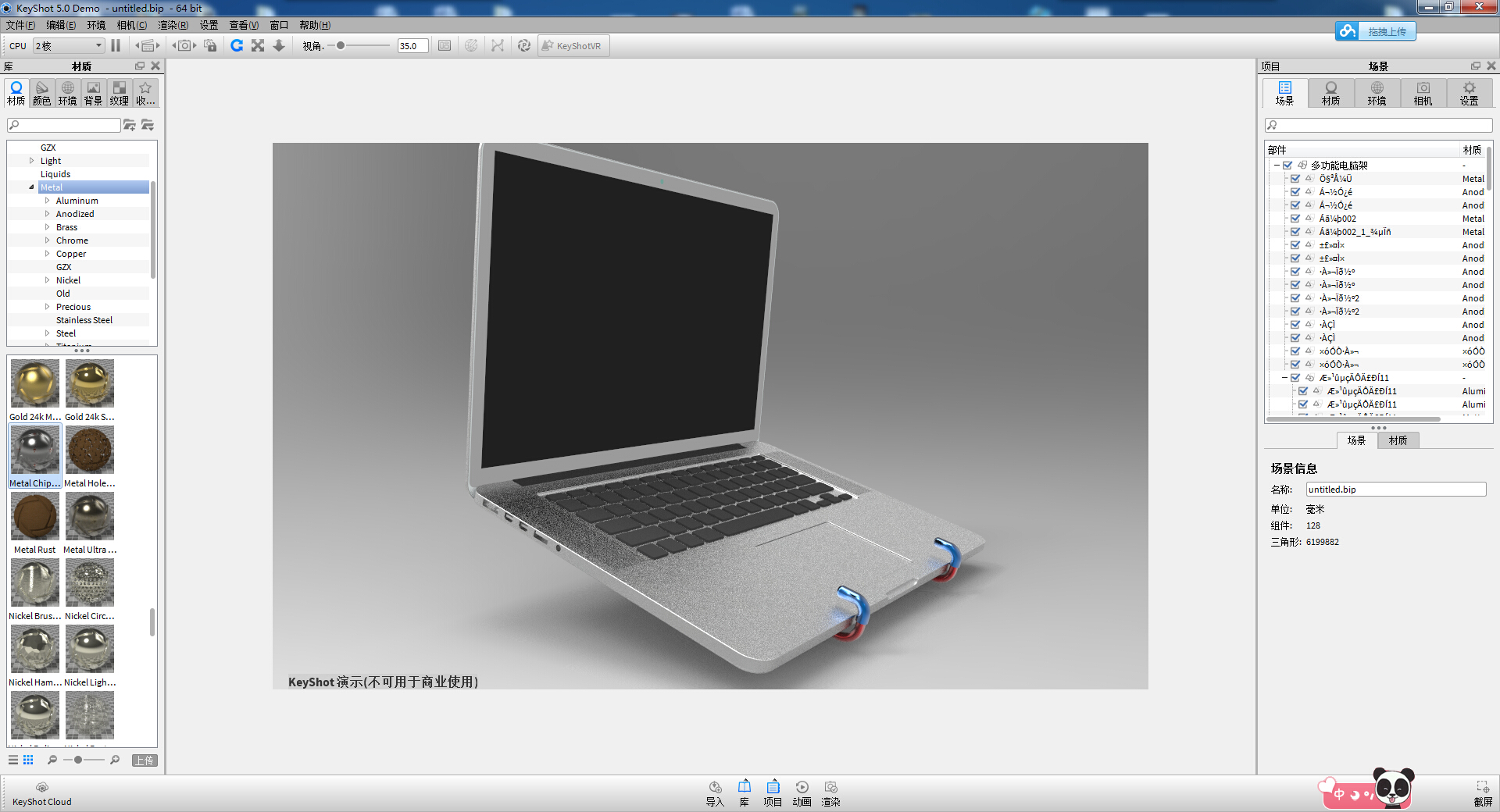Click the blue refresh icon in toolbar

[237, 46]
